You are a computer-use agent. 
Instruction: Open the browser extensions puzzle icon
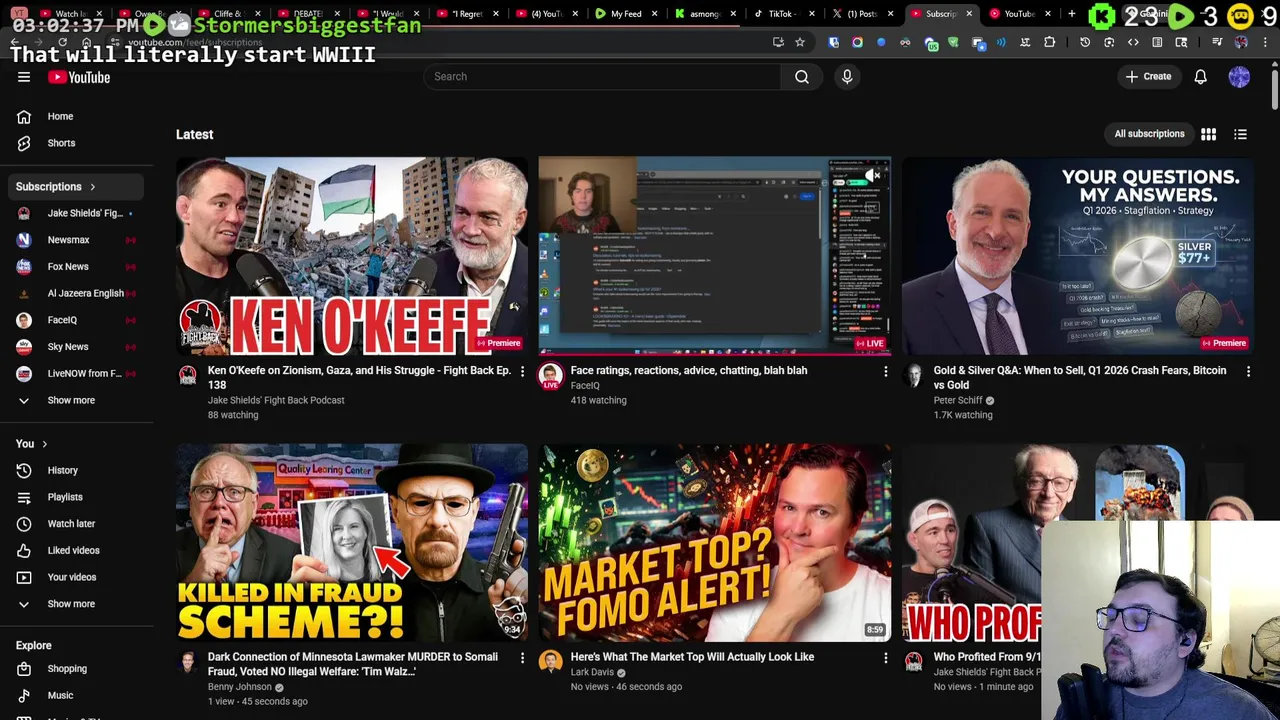coord(1049,42)
